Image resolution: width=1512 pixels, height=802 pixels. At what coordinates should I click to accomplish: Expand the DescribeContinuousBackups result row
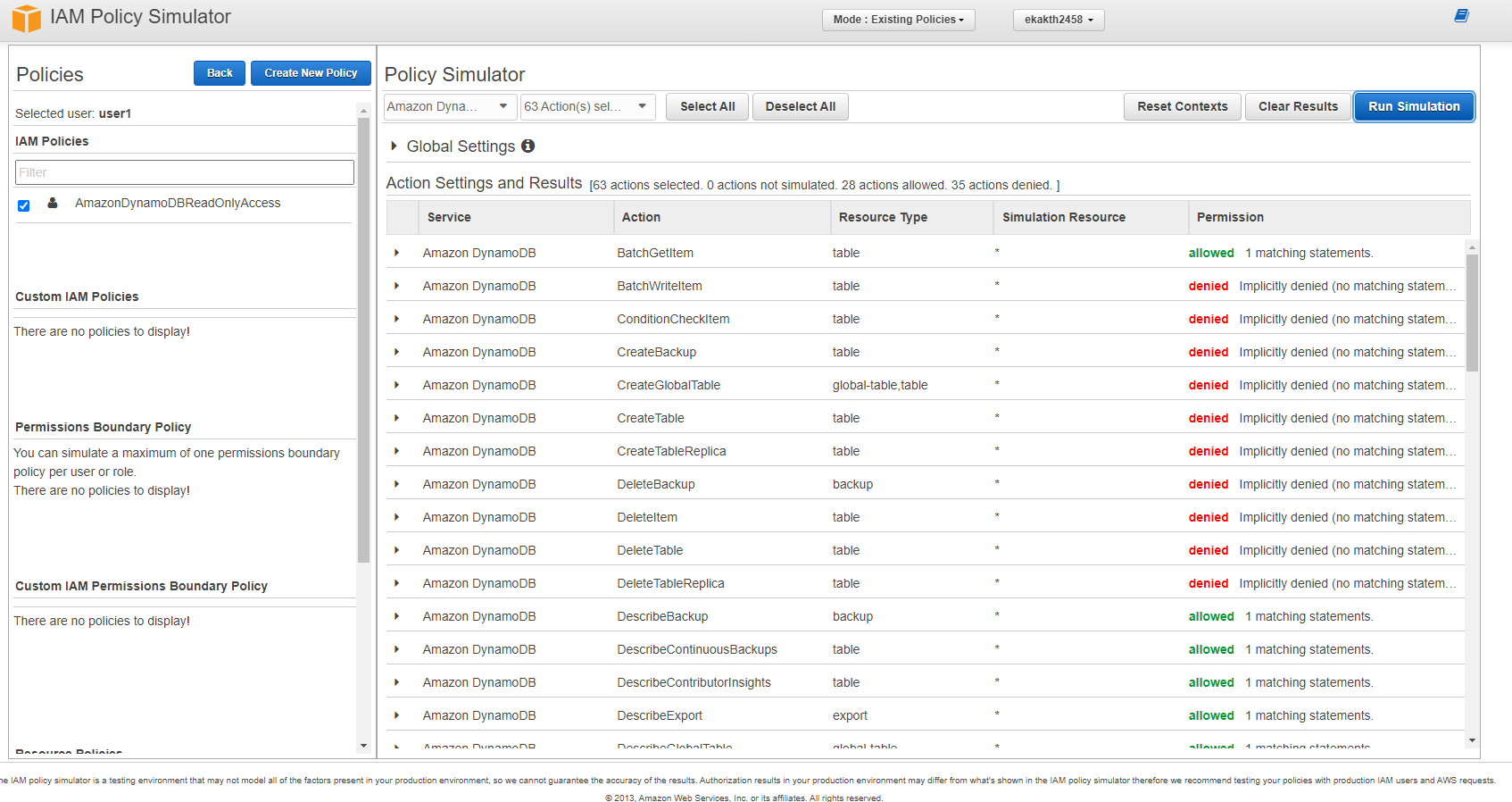[x=396, y=649]
